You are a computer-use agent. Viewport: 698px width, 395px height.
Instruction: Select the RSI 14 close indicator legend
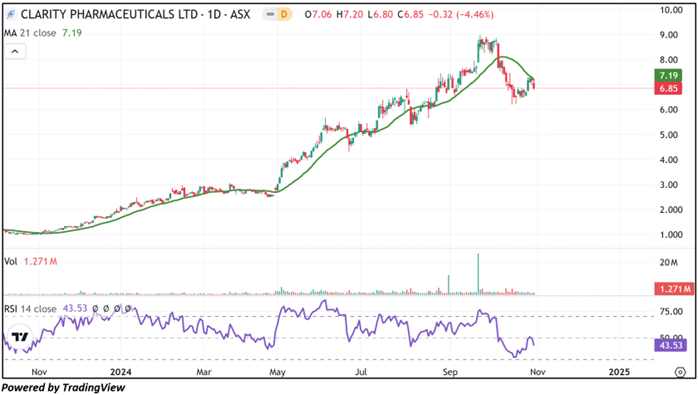pos(30,309)
